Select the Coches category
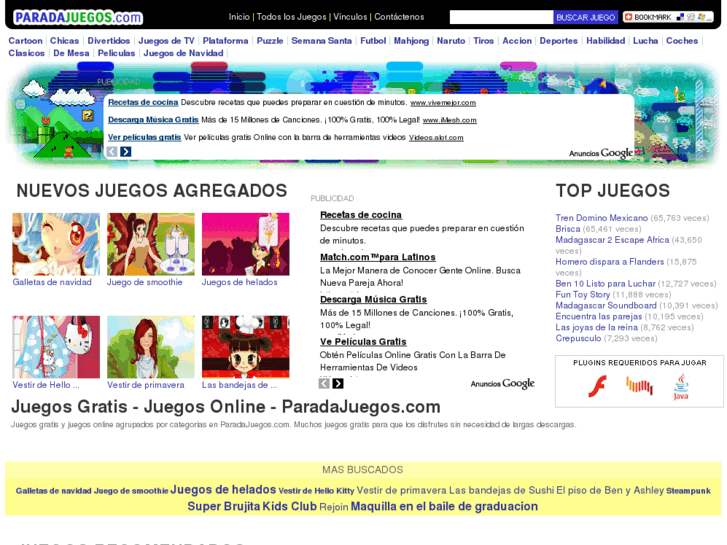The width and height of the screenshot is (727, 545). pos(682,41)
